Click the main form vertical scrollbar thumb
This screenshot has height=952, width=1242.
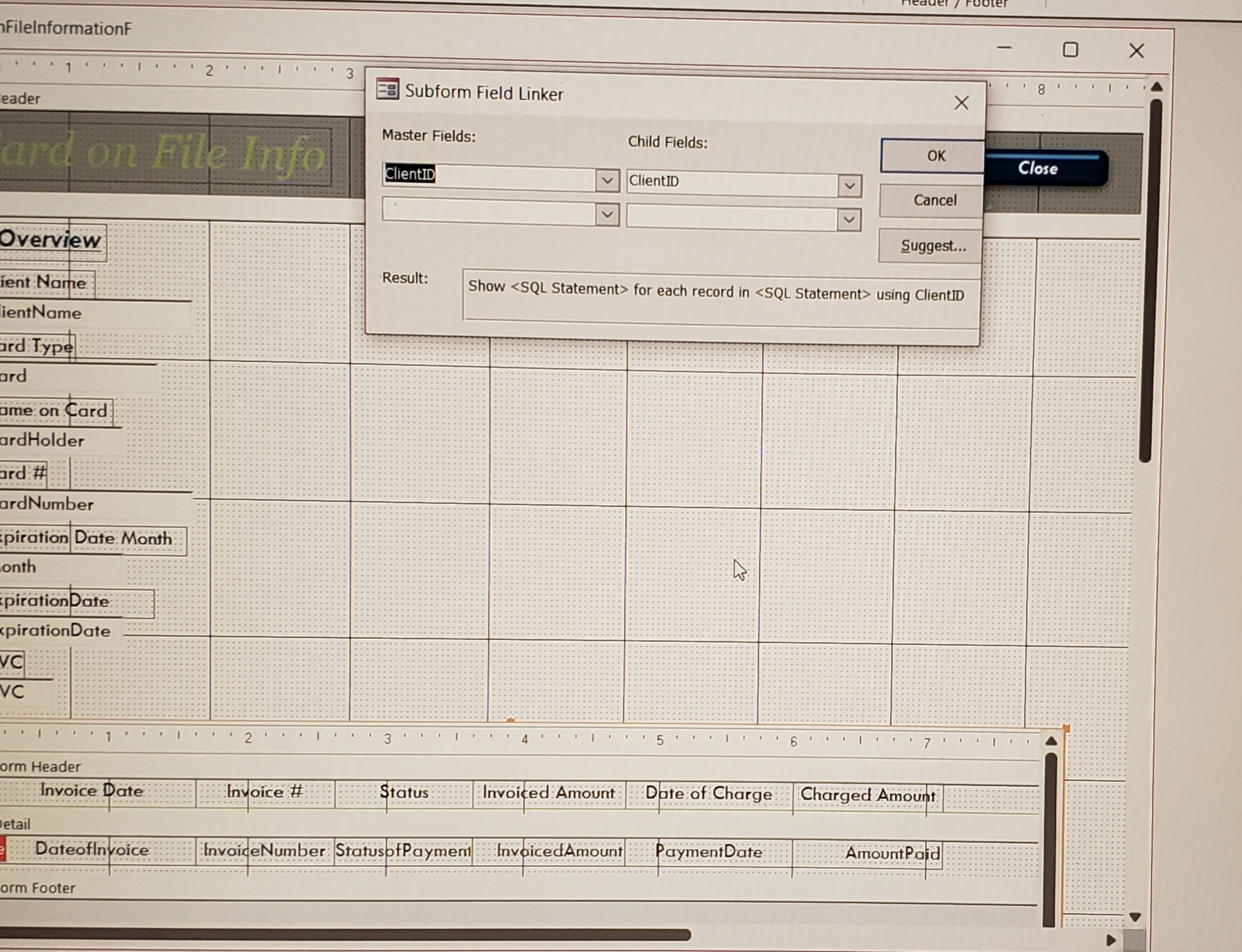click(x=1151, y=282)
